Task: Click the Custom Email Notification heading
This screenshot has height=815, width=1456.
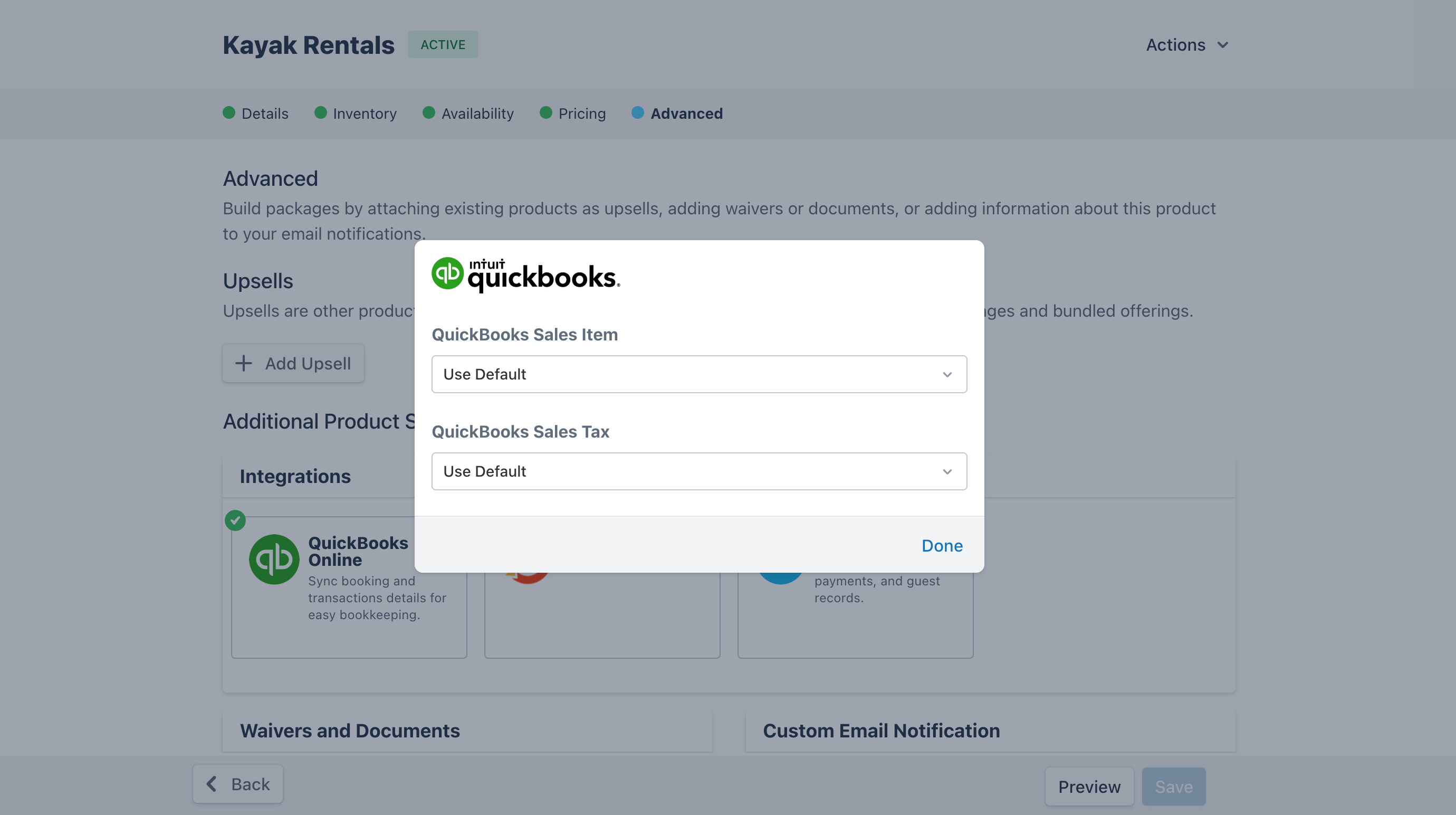Action: 881,730
